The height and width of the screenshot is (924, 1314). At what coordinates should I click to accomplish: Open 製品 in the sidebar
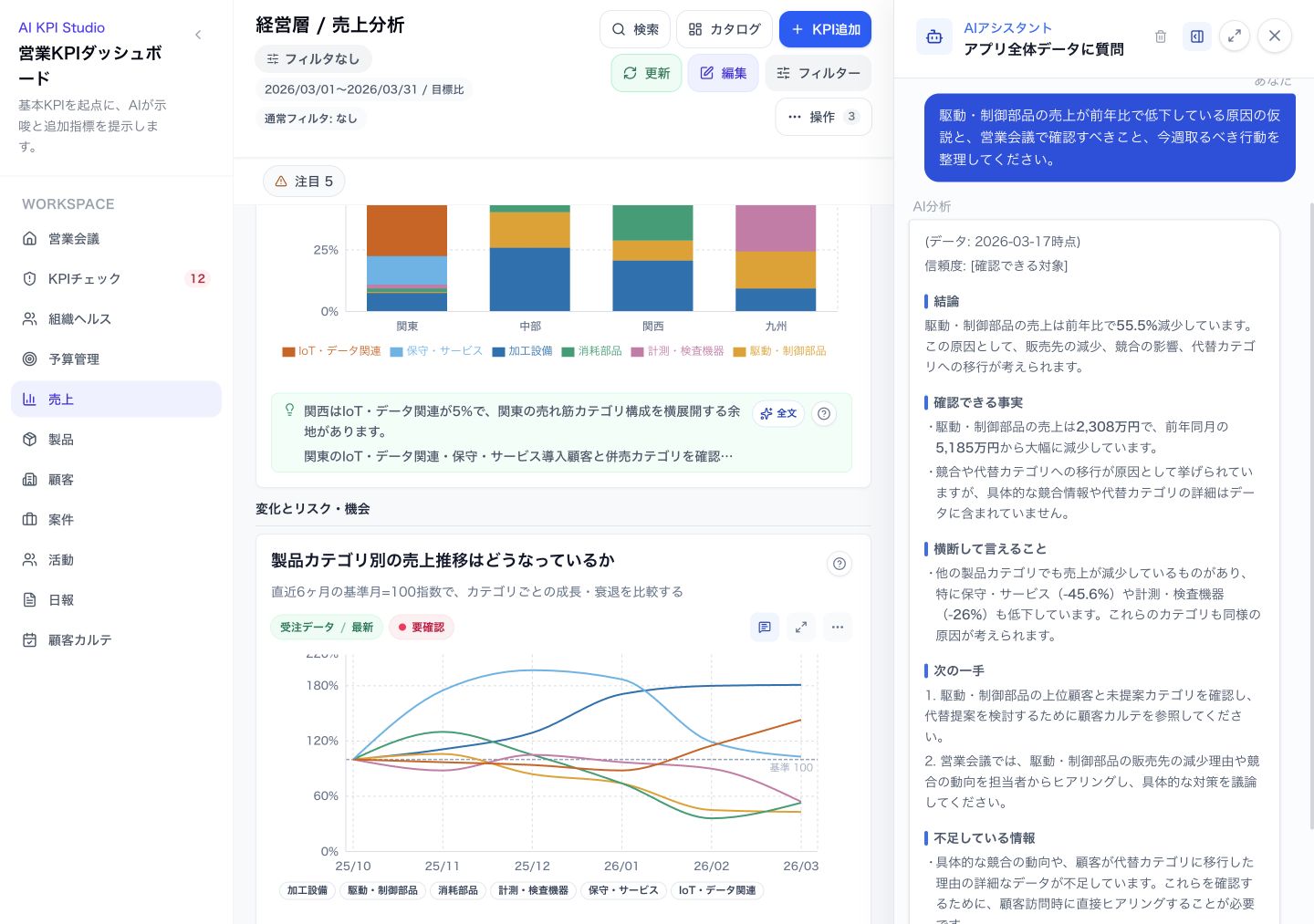(116, 440)
